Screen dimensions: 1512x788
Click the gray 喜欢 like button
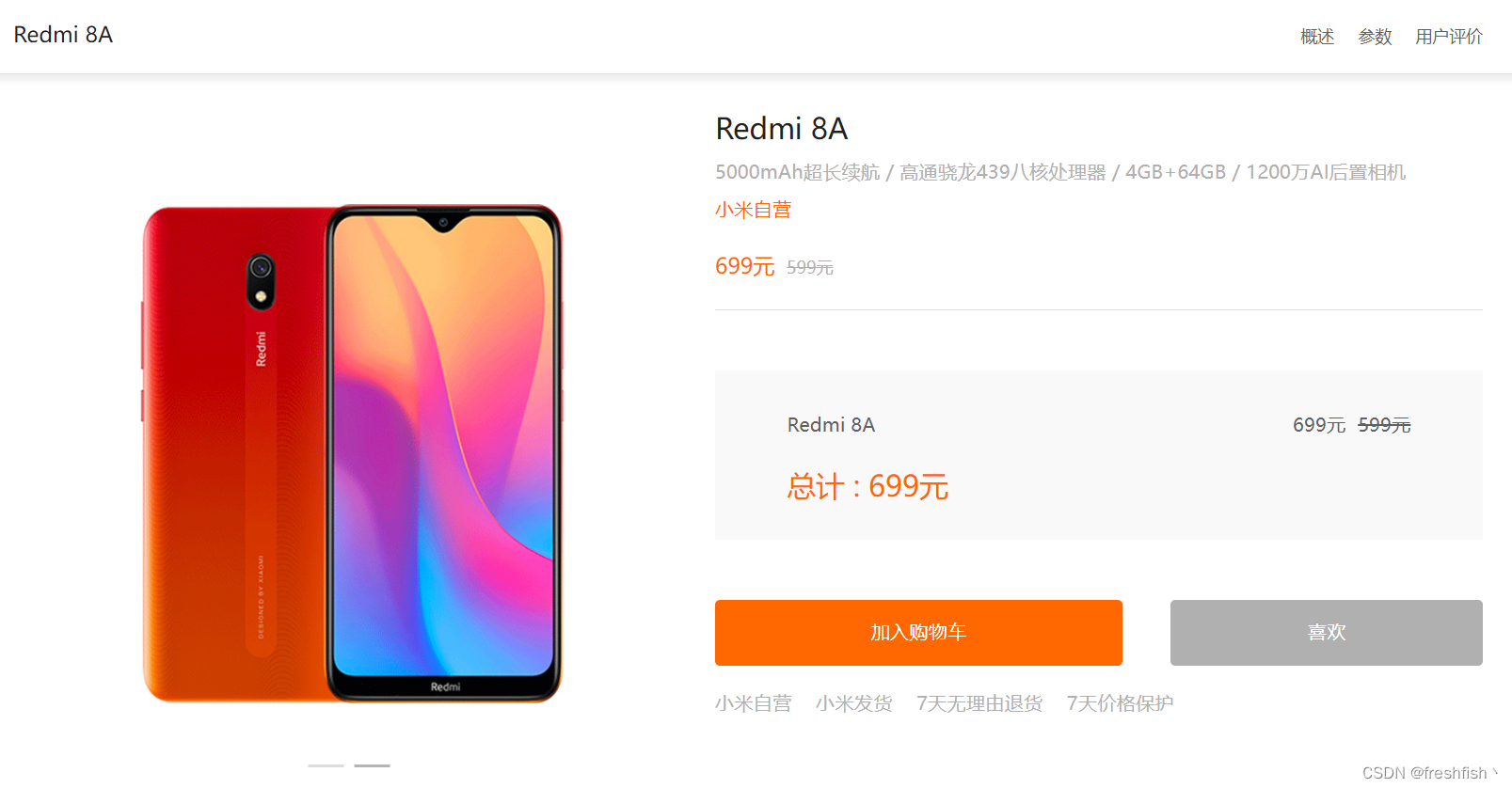(1326, 633)
